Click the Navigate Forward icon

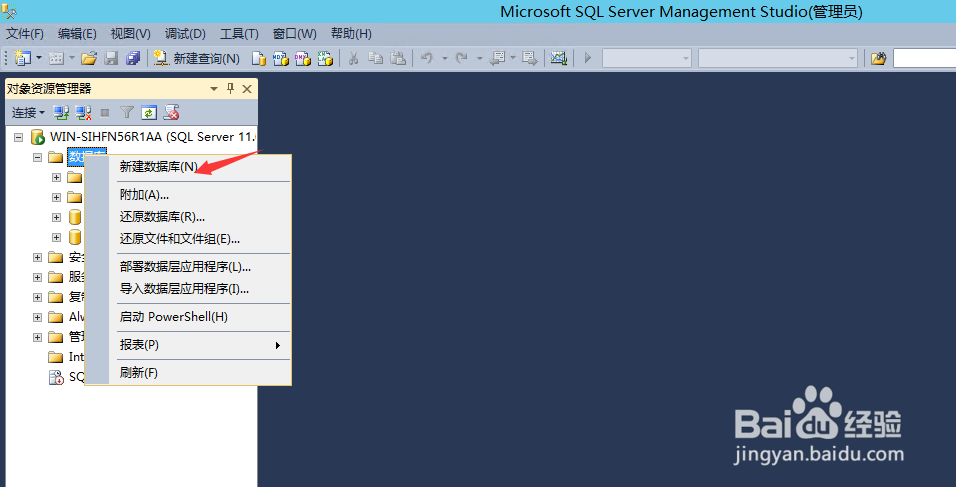point(530,59)
